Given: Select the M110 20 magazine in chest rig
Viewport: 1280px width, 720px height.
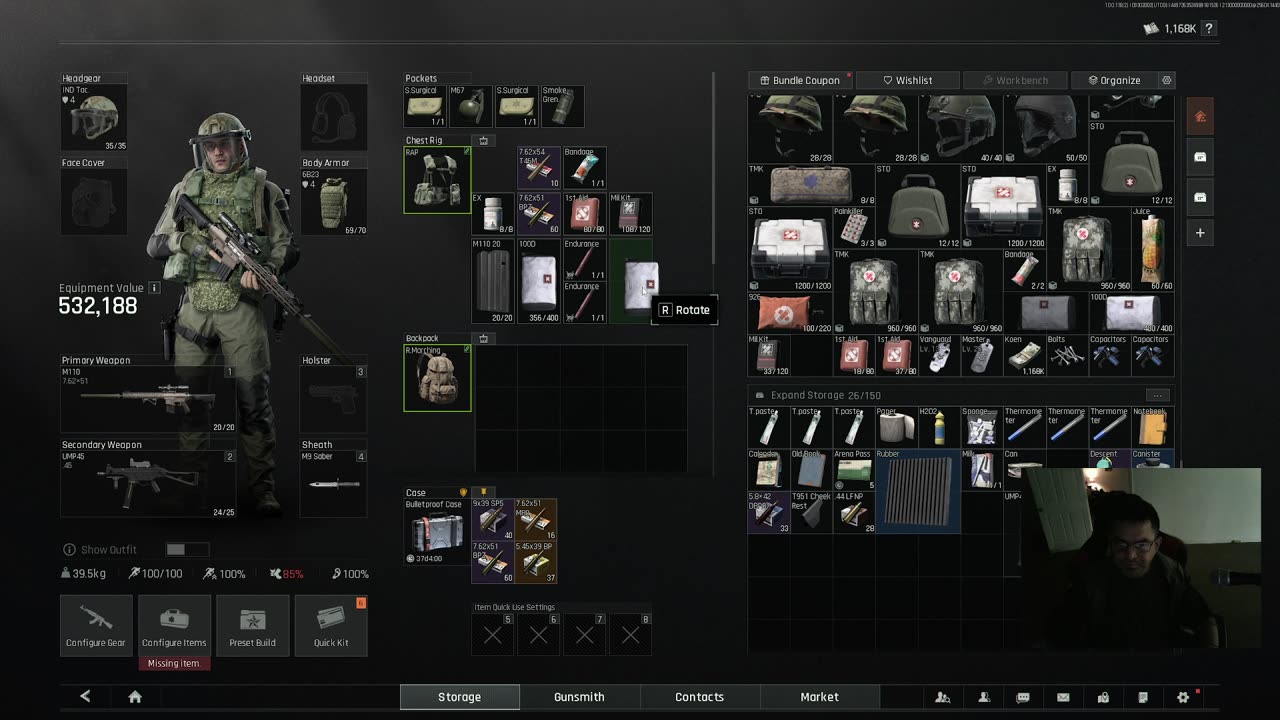Looking at the screenshot, I should pyautogui.click(x=492, y=281).
